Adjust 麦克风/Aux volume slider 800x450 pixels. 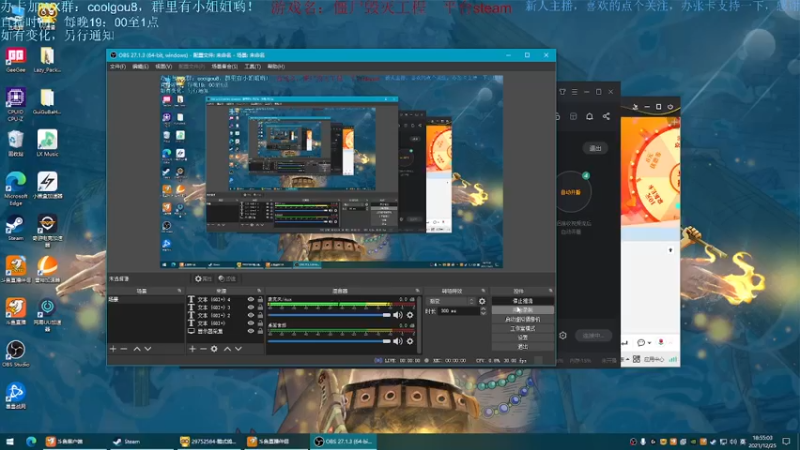tap(329, 315)
